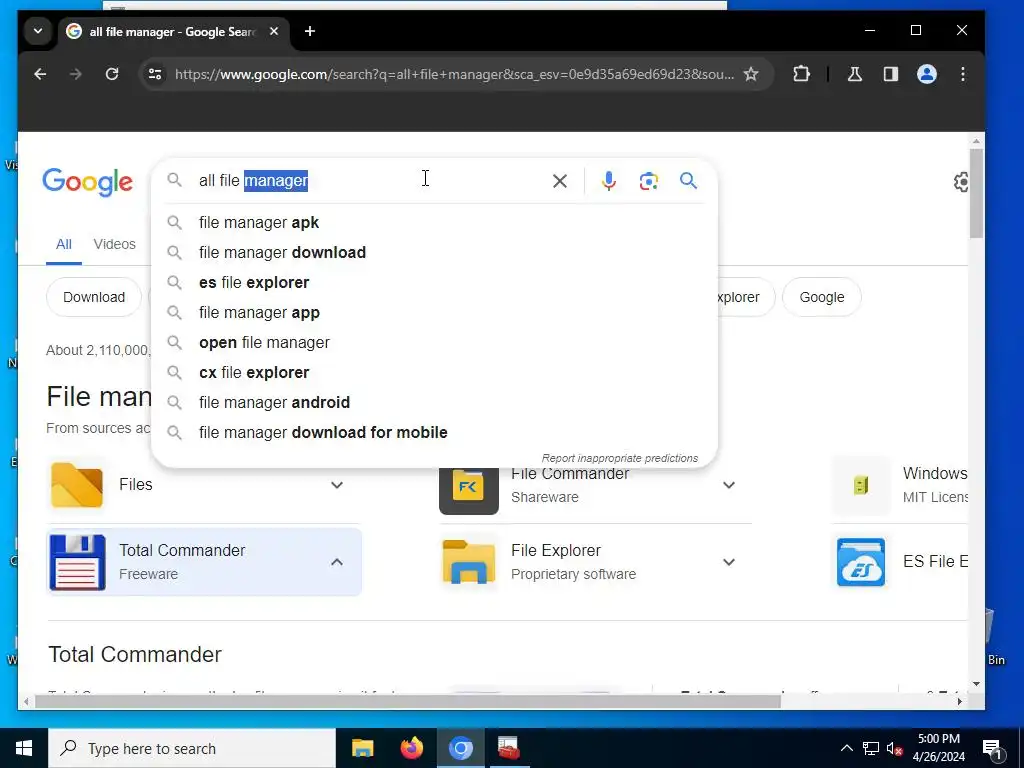The image size is (1024, 768).
Task: Open Firefox from the taskbar
Action: point(411,748)
